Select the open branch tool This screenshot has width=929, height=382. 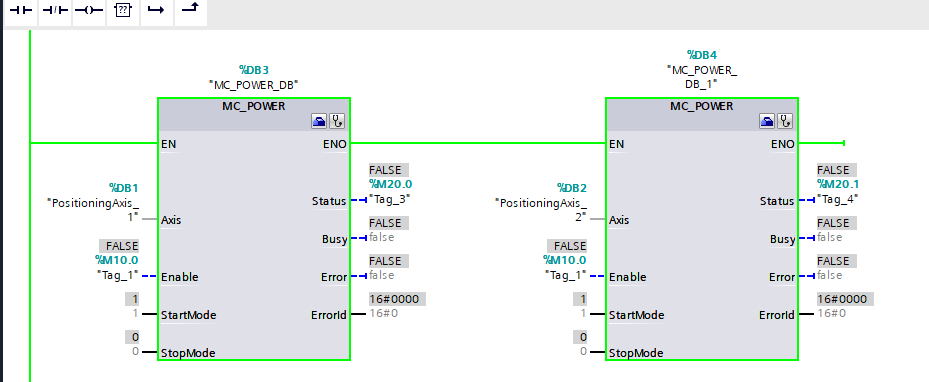pyautogui.click(x=156, y=11)
